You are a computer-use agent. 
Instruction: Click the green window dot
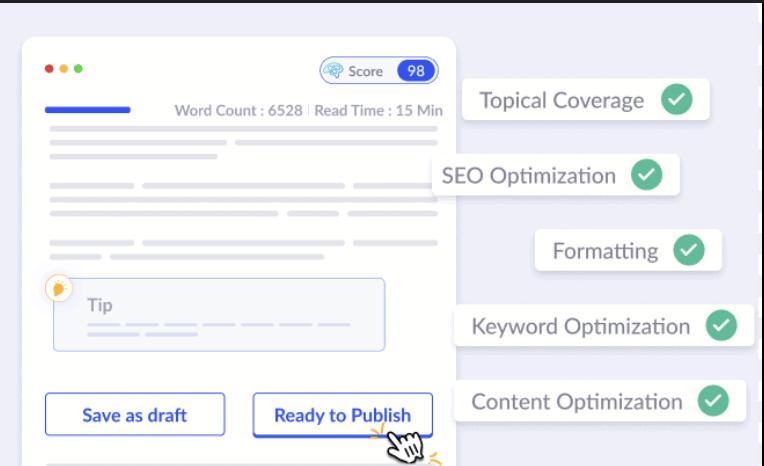(78, 69)
